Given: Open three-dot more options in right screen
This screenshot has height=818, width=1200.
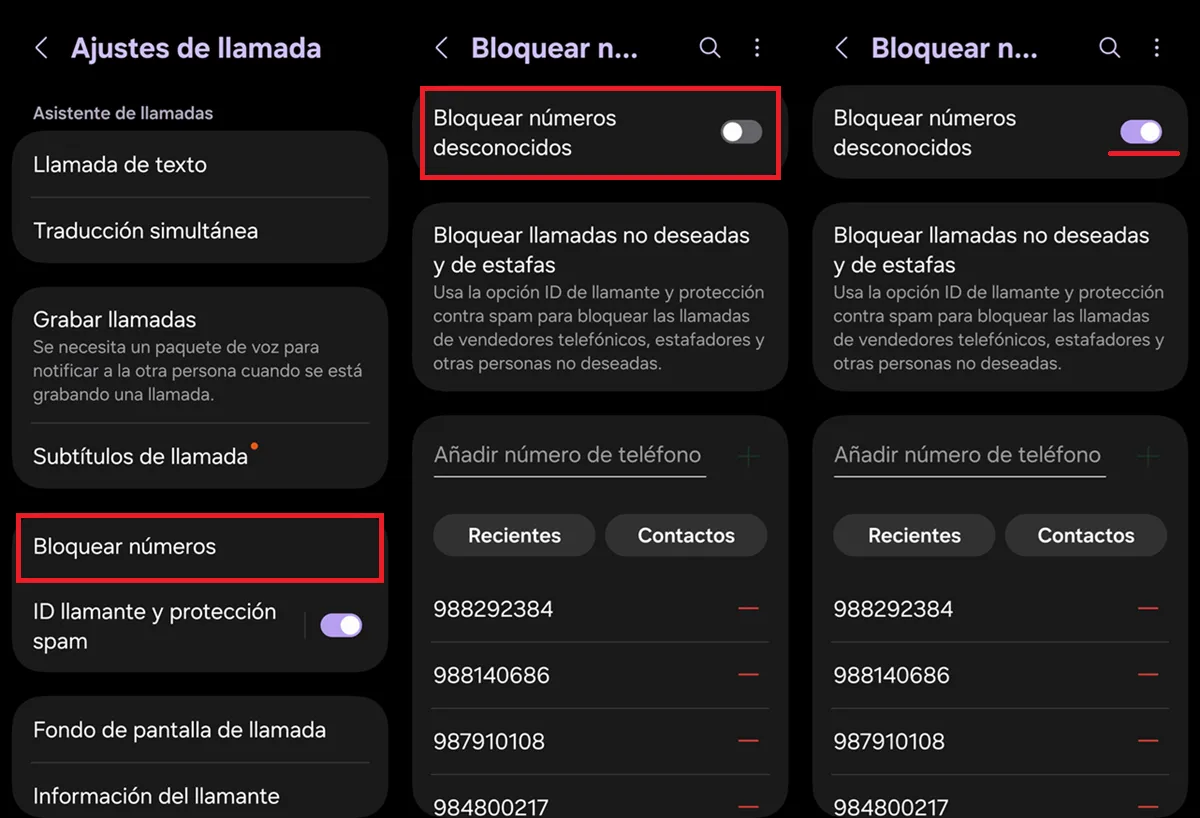Looking at the screenshot, I should click(x=1157, y=48).
